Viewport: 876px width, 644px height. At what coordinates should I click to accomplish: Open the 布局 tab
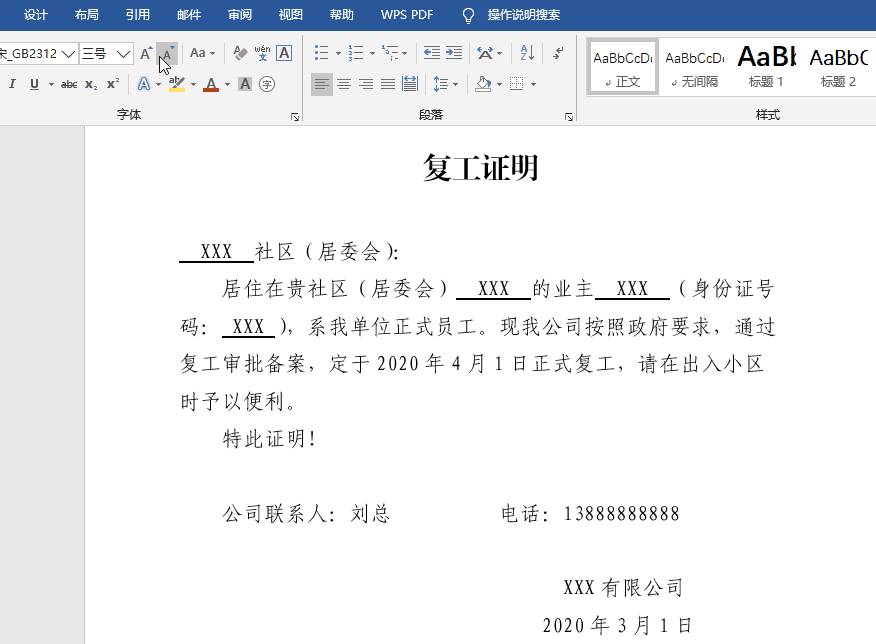pyautogui.click(x=87, y=15)
